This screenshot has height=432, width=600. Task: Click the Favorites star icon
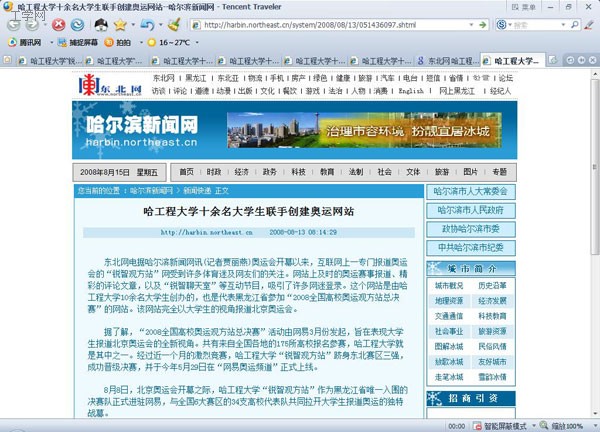coord(120,24)
